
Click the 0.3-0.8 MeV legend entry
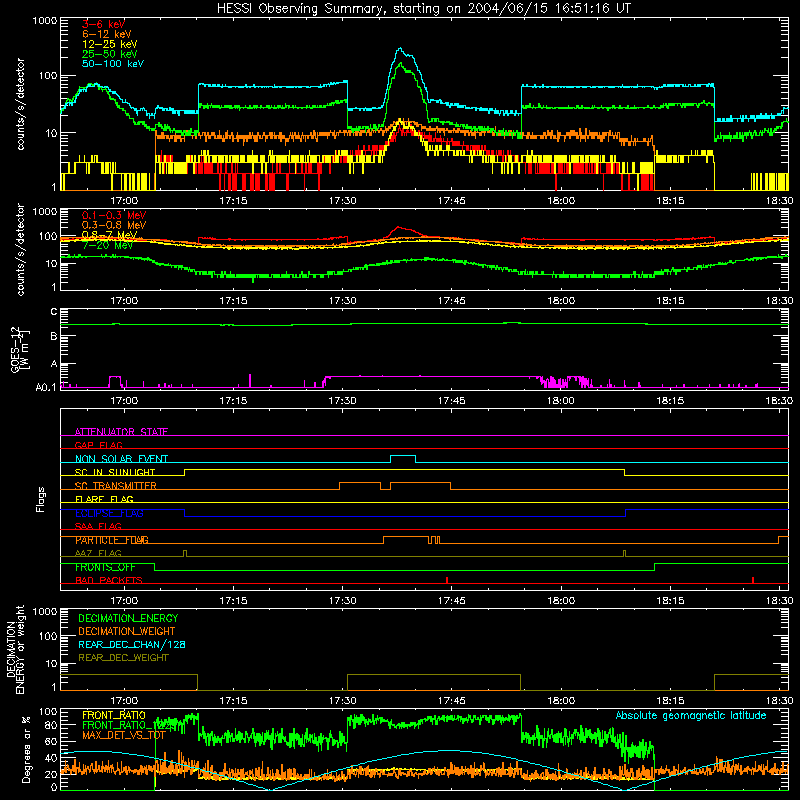114,225
